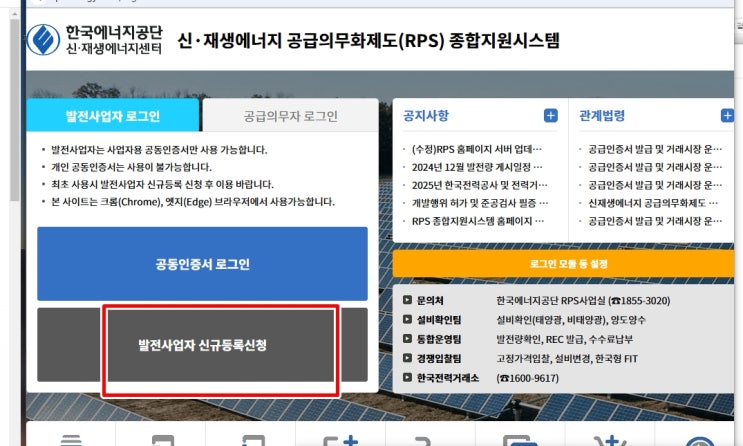Open notice (수정)RPS 홈페이지 서버 업데…
The width and height of the screenshot is (743, 446).
(477, 149)
